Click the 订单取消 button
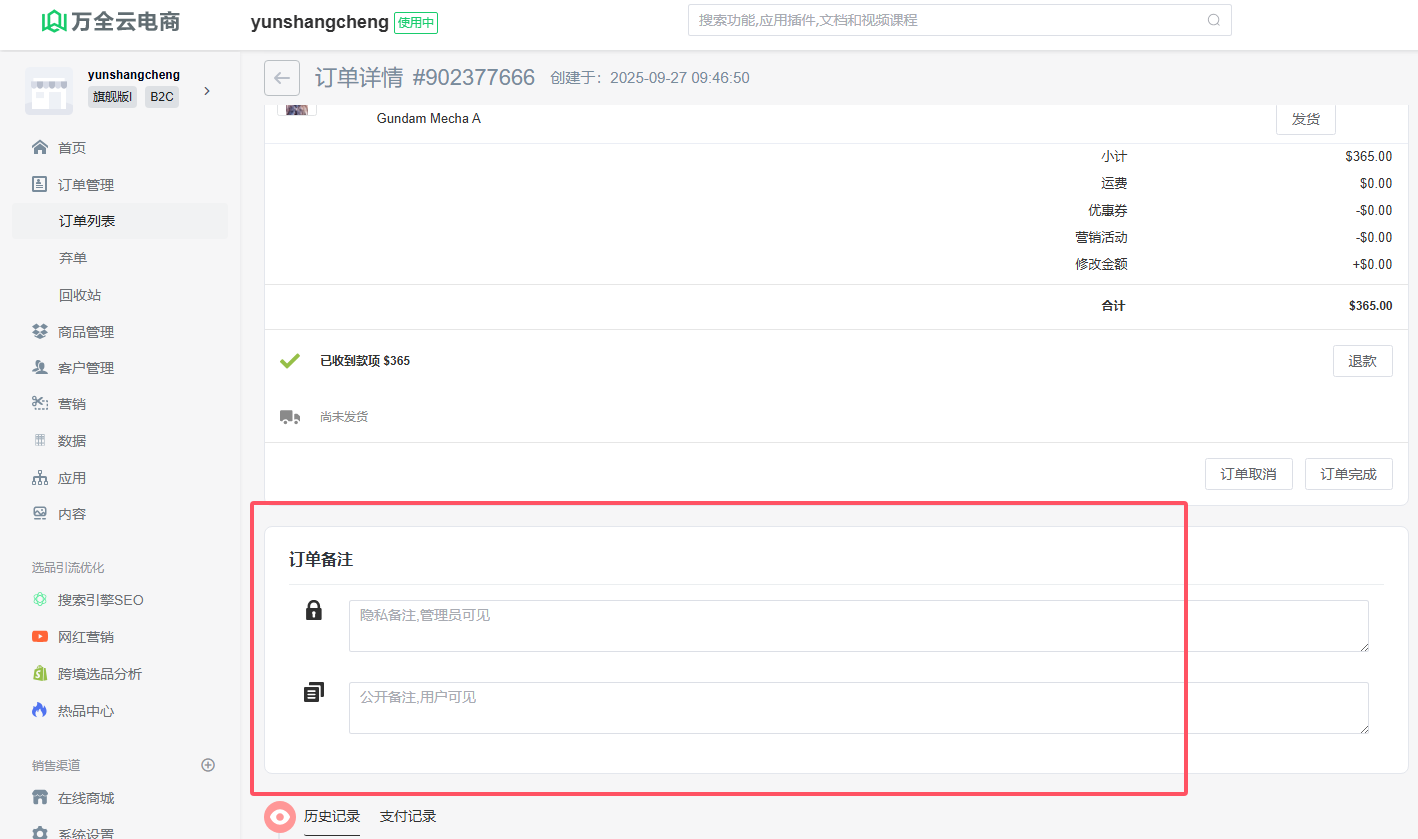The height and width of the screenshot is (839, 1418). (1248, 474)
